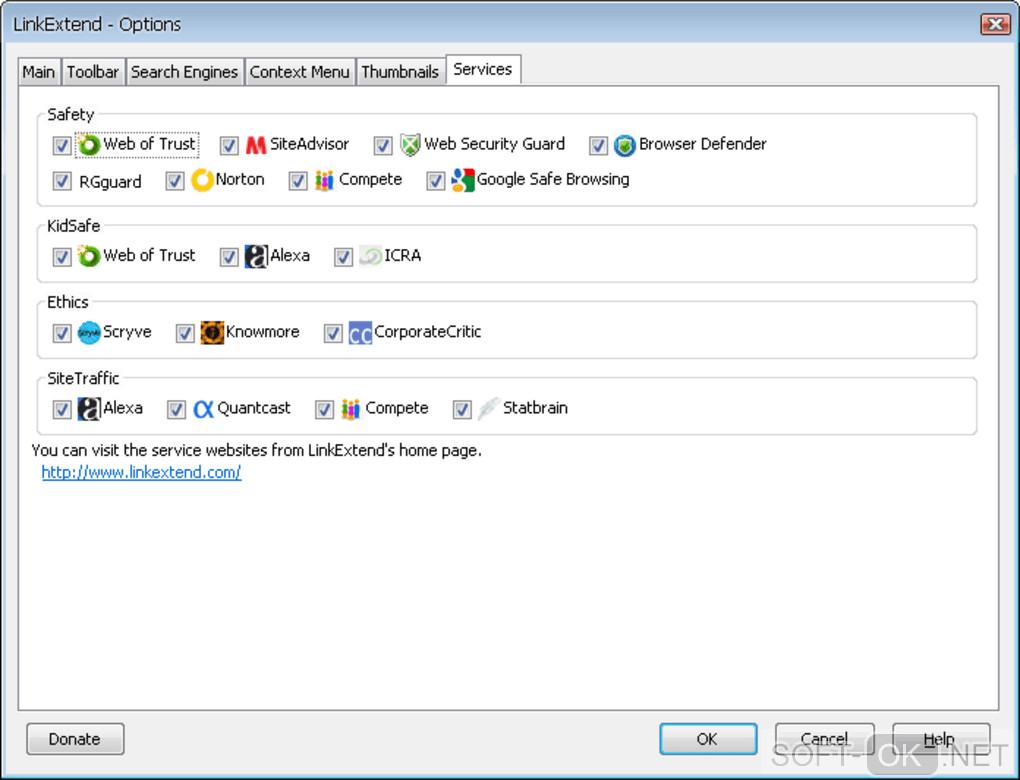The image size is (1020, 780).
Task: Click the Compete icon in Safety group
Action: click(324, 180)
